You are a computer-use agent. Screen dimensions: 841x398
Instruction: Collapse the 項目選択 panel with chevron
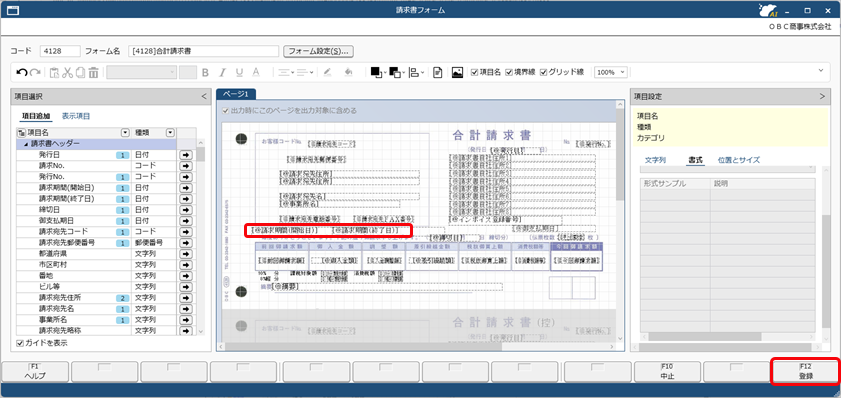(x=204, y=97)
